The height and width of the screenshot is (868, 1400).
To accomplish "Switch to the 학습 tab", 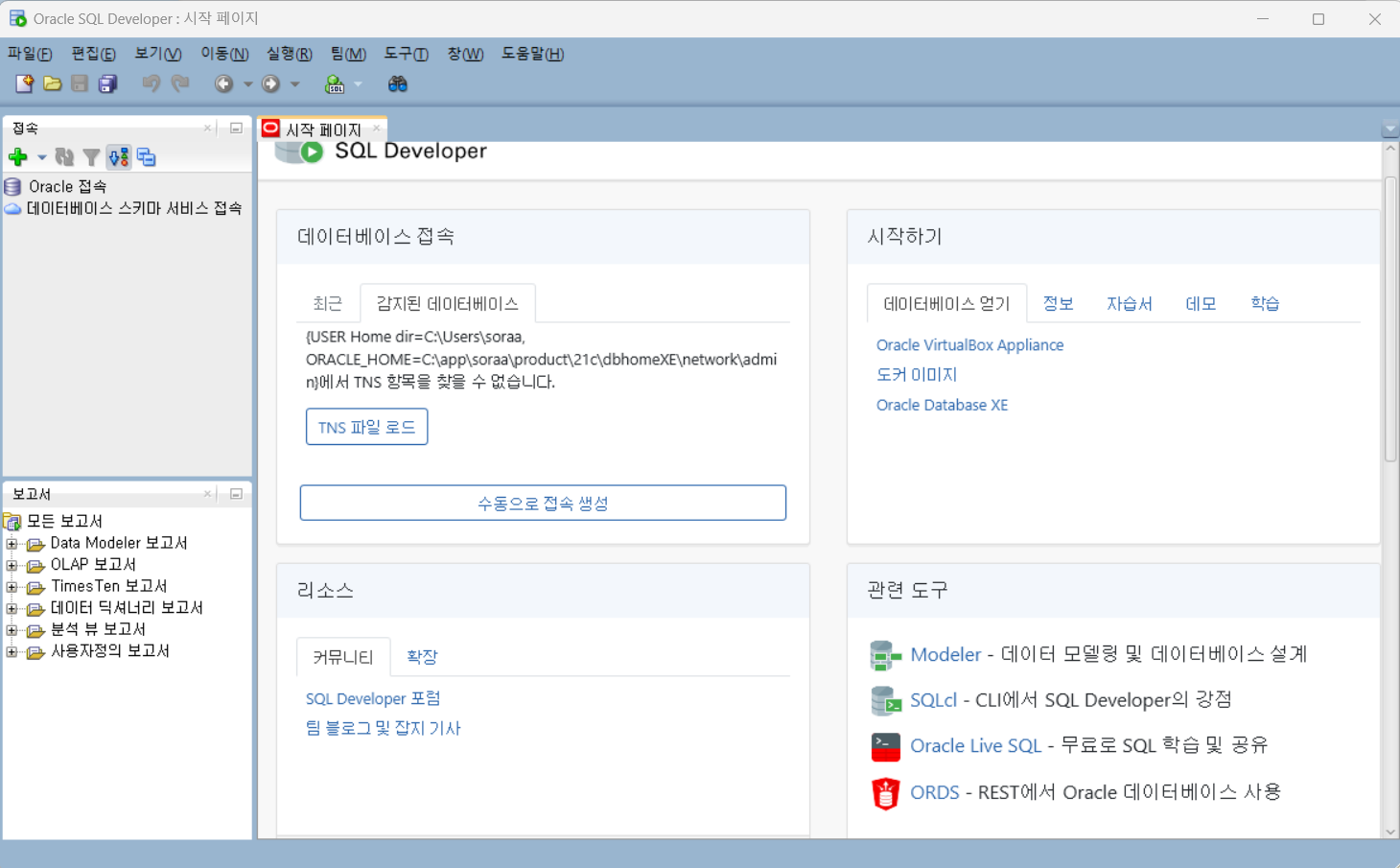I will (1265, 303).
